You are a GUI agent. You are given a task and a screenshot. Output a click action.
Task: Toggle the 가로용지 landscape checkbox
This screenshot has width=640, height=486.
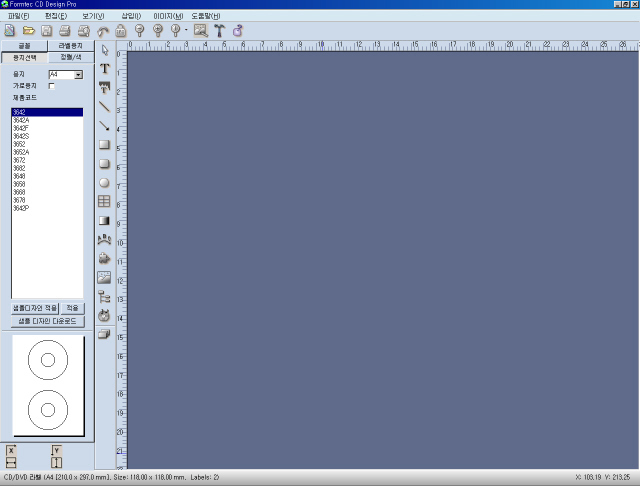pyautogui.click(x=52, y=86)
